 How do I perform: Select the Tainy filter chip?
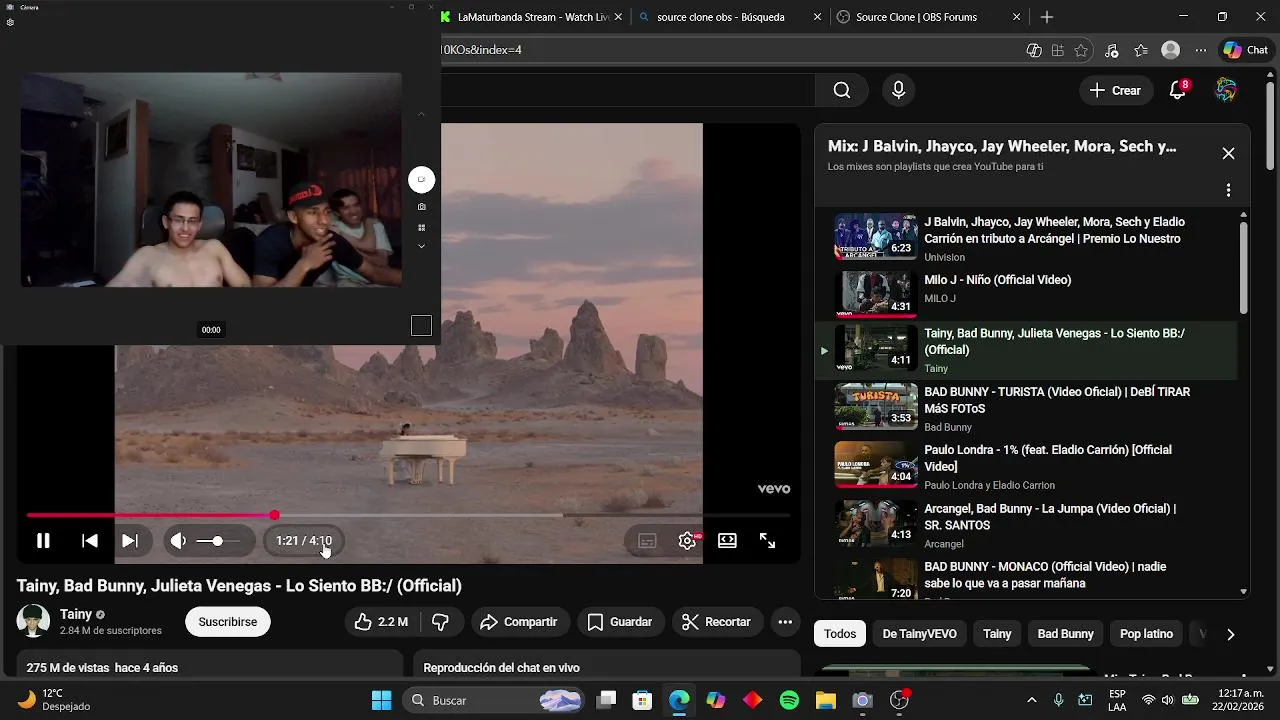pyautogui.click(x=997, y=634)
